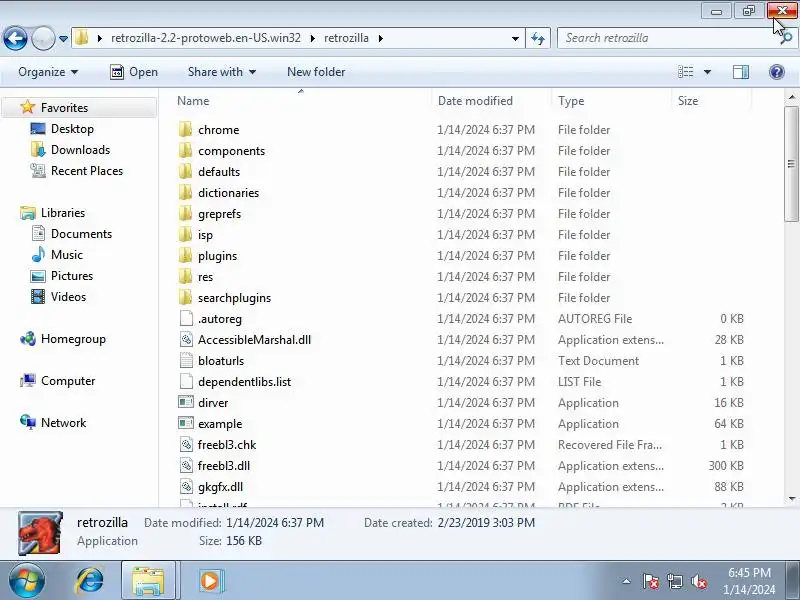Open the Documents library

[x=81, y=233]
